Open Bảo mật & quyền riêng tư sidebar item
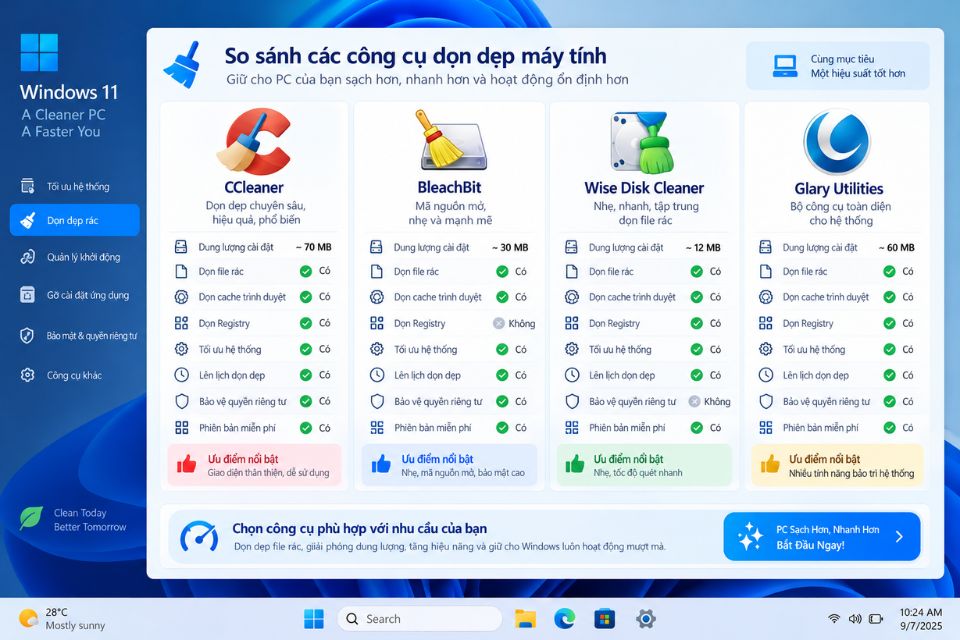The height and width of the screenshot is (640, 960). pos(75,336)
